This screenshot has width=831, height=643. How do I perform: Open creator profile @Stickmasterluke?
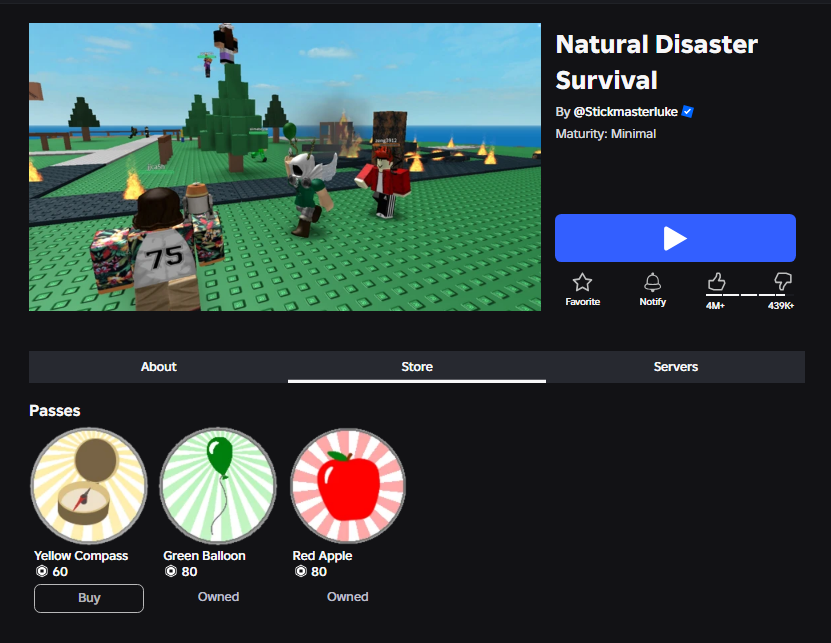pos(625,112)
